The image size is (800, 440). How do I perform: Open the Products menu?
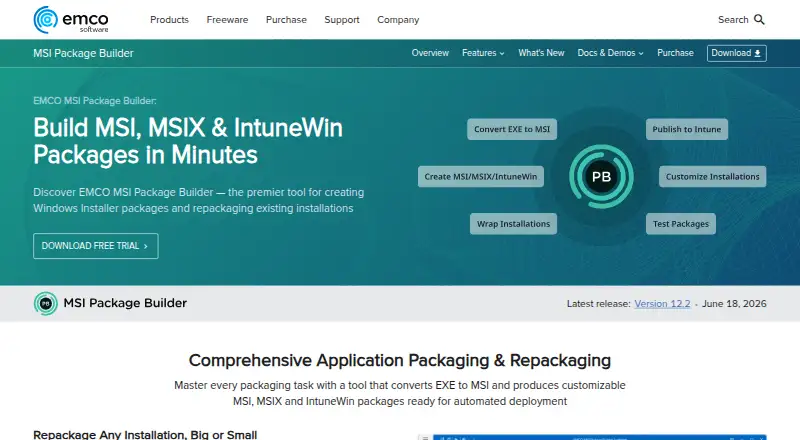click(x=169, y=19)
